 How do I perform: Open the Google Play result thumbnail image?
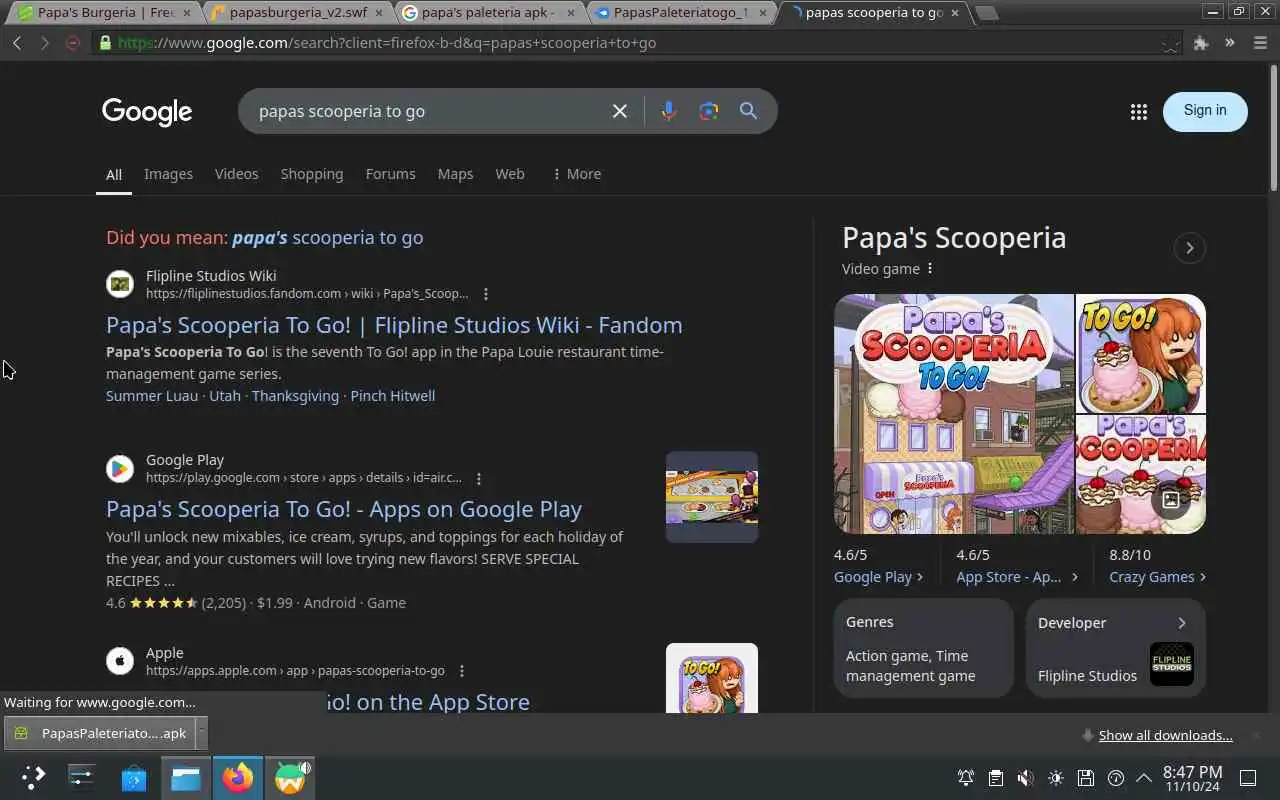(x=712, y=497)
